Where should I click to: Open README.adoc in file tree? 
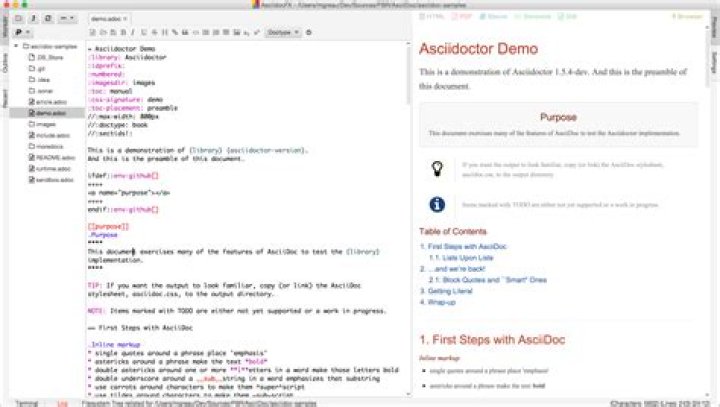point(52,158)
